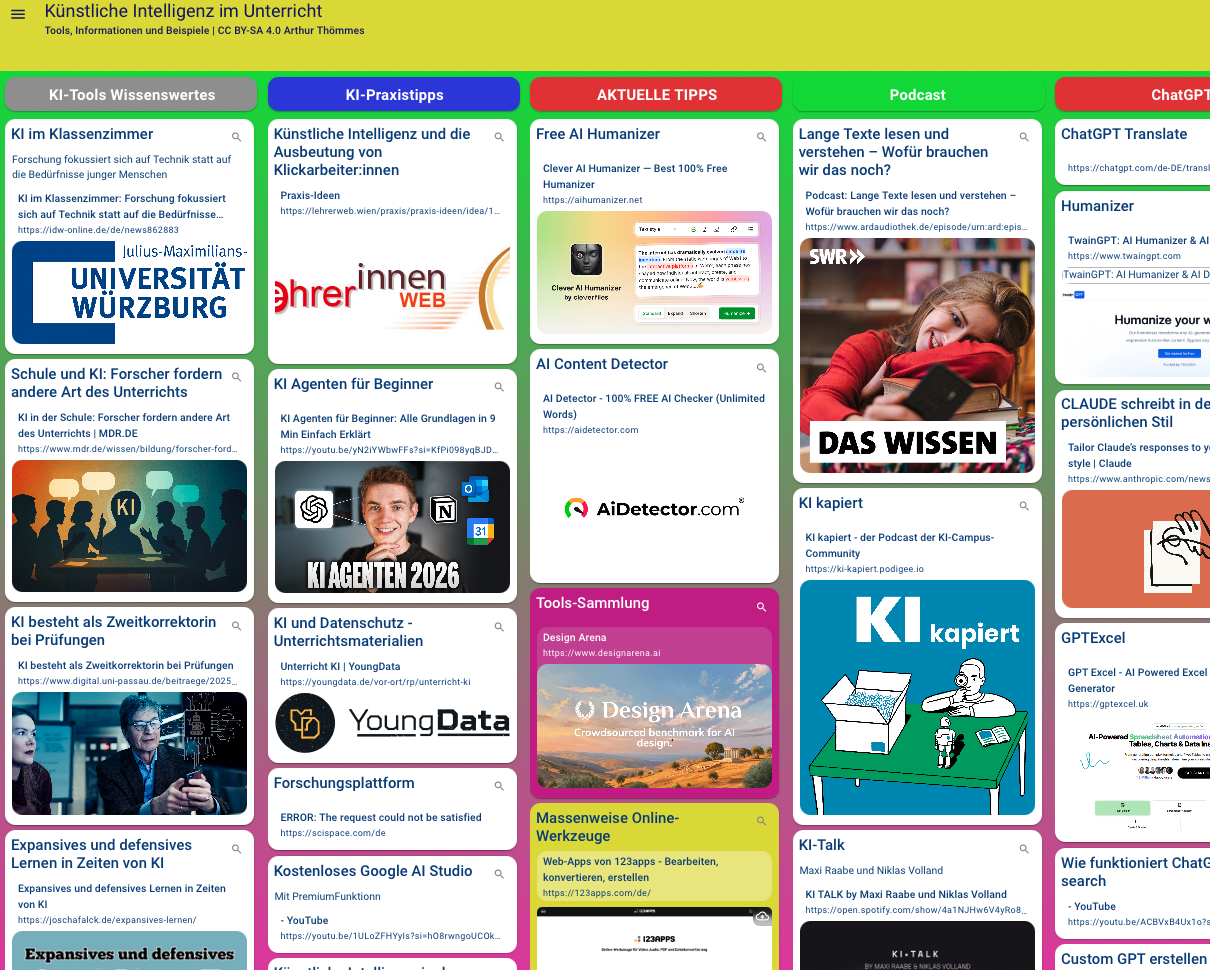Click magnifier on Massenweise Online-Werkzeuge card
1210x970 pixels.
coord(761,821)
